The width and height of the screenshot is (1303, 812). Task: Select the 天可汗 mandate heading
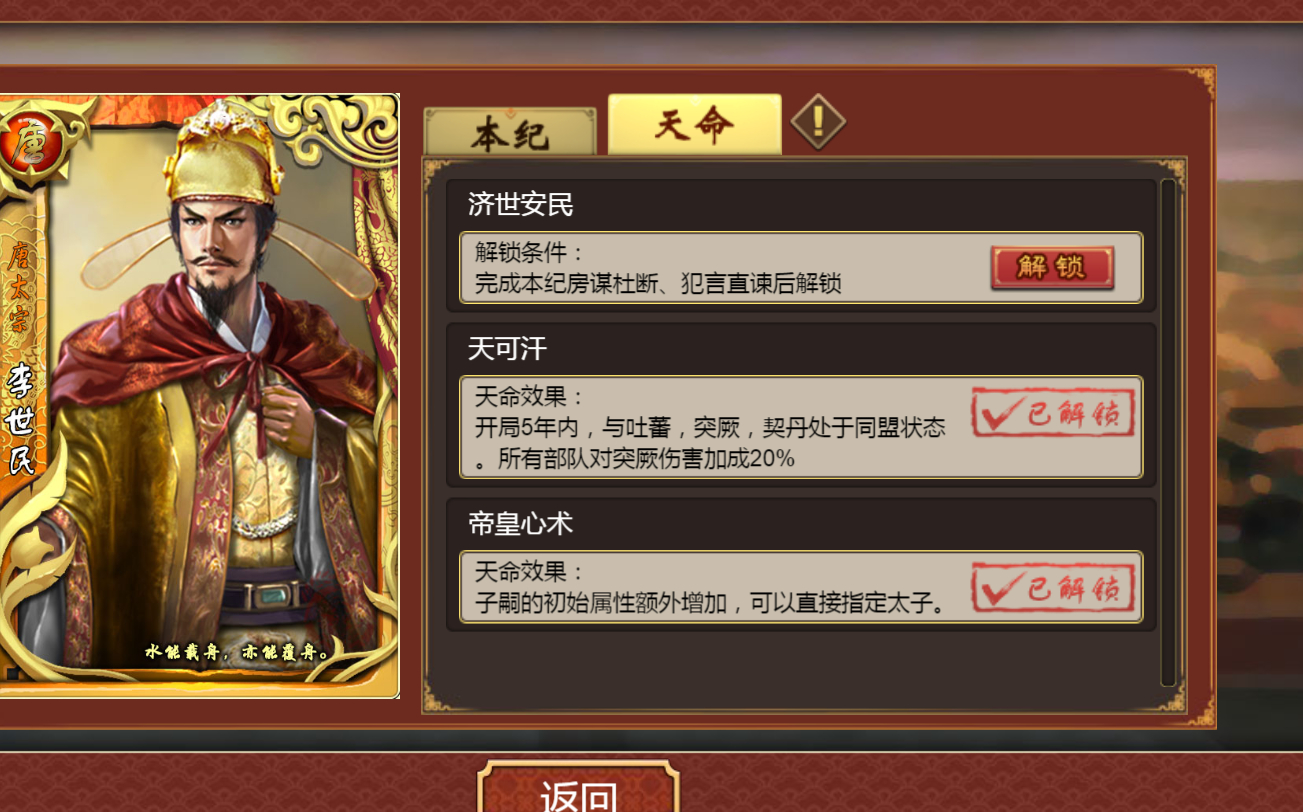tap(507, 349)
